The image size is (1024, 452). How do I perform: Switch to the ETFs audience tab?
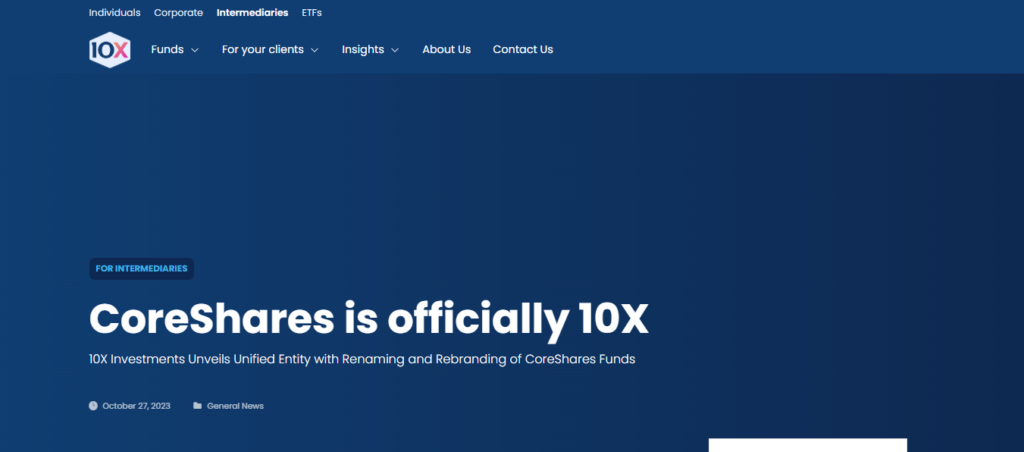tap(312, 12)
